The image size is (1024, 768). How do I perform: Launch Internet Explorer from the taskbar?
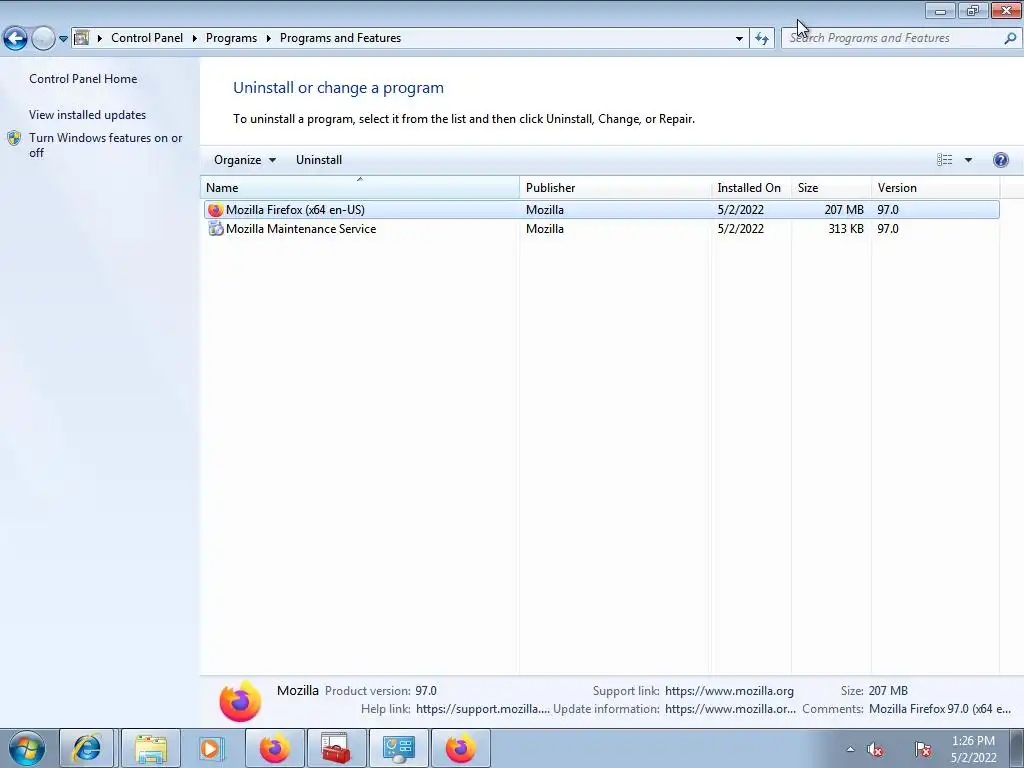click(87, 748)
